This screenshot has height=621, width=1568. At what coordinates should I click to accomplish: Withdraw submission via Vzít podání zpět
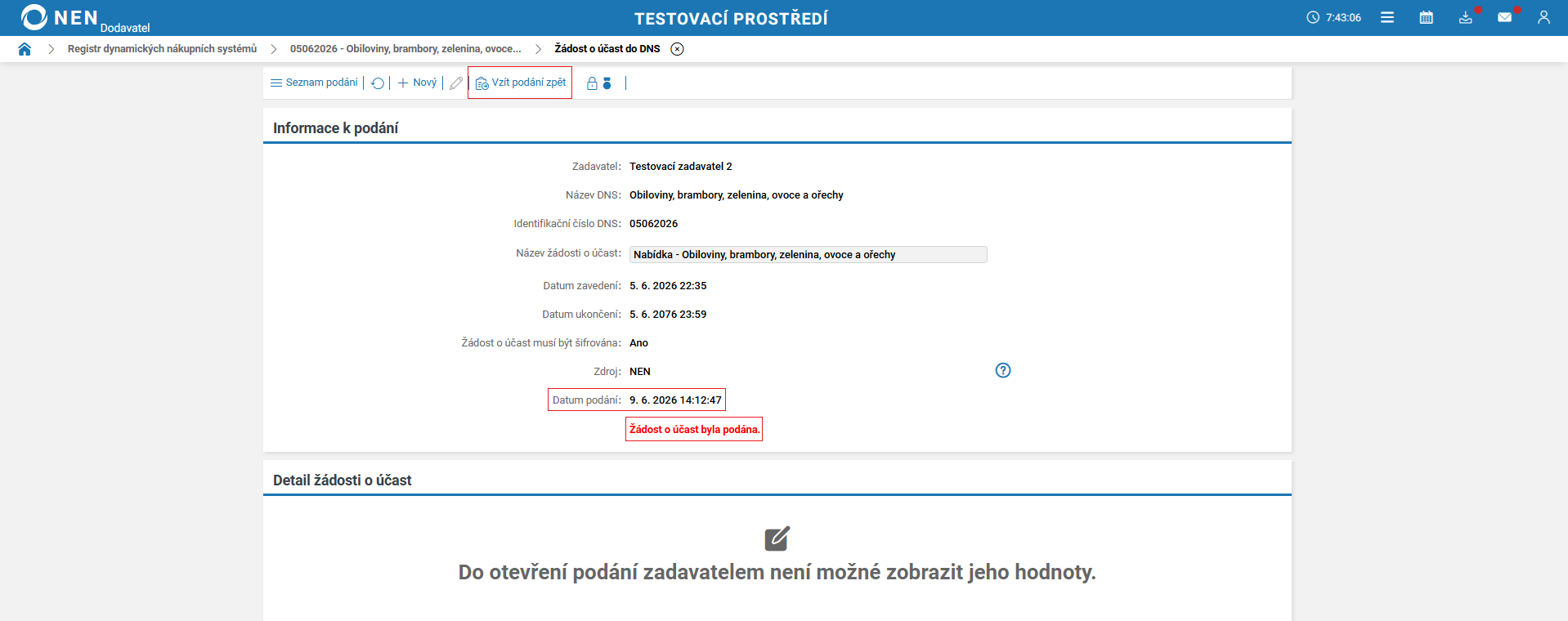[520, 83]
